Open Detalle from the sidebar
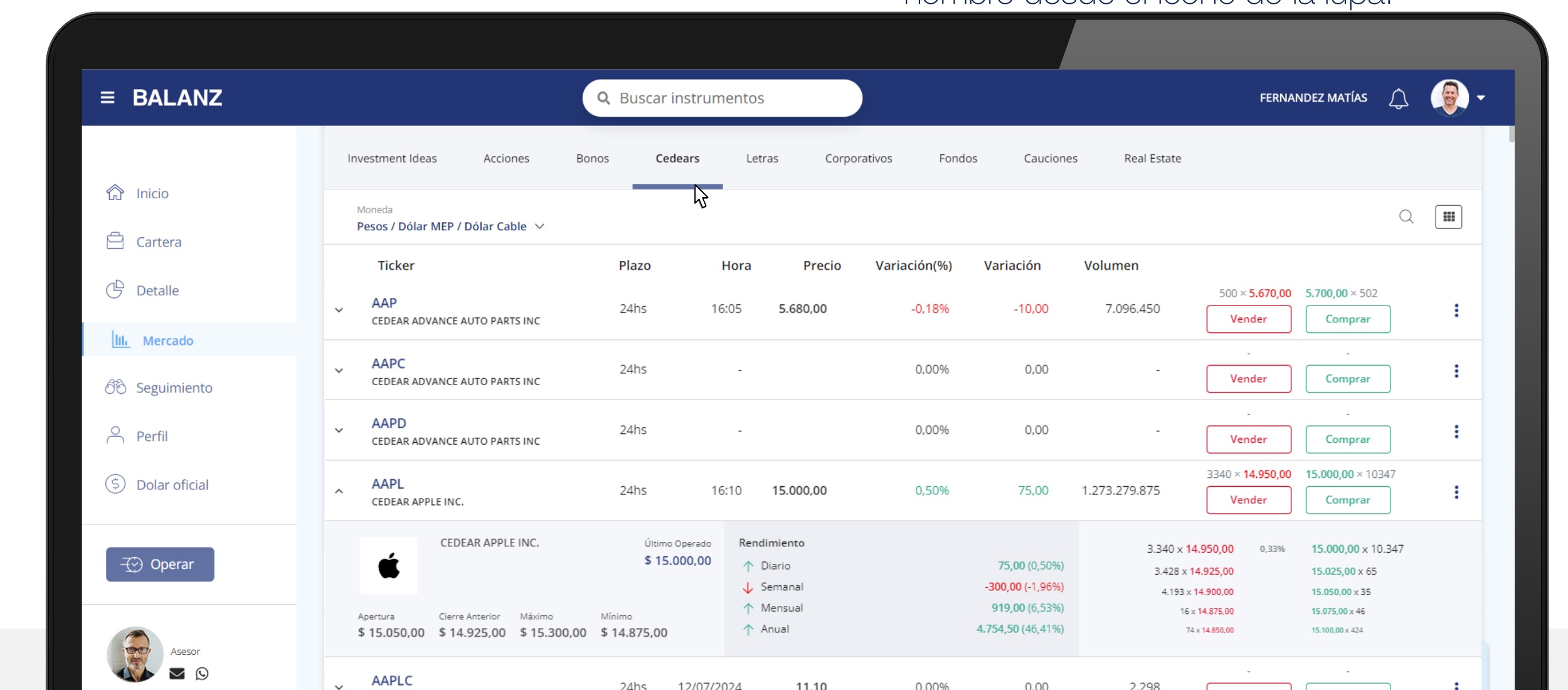Screen dimensions: 1568x690 click(x=142, y=290)
